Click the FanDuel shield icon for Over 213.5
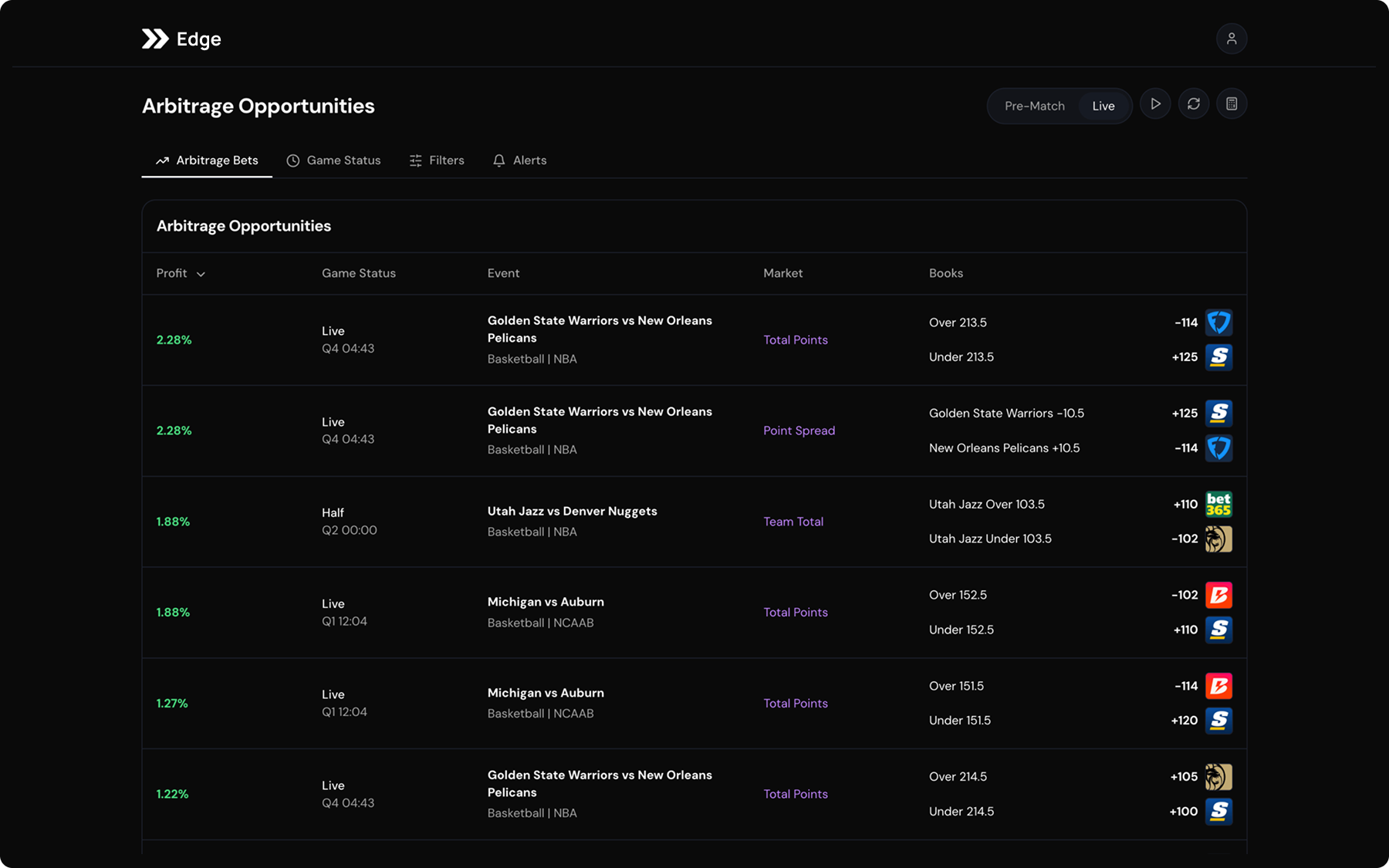Screen dimensions: 1389x868 [x=1218, y=323]
